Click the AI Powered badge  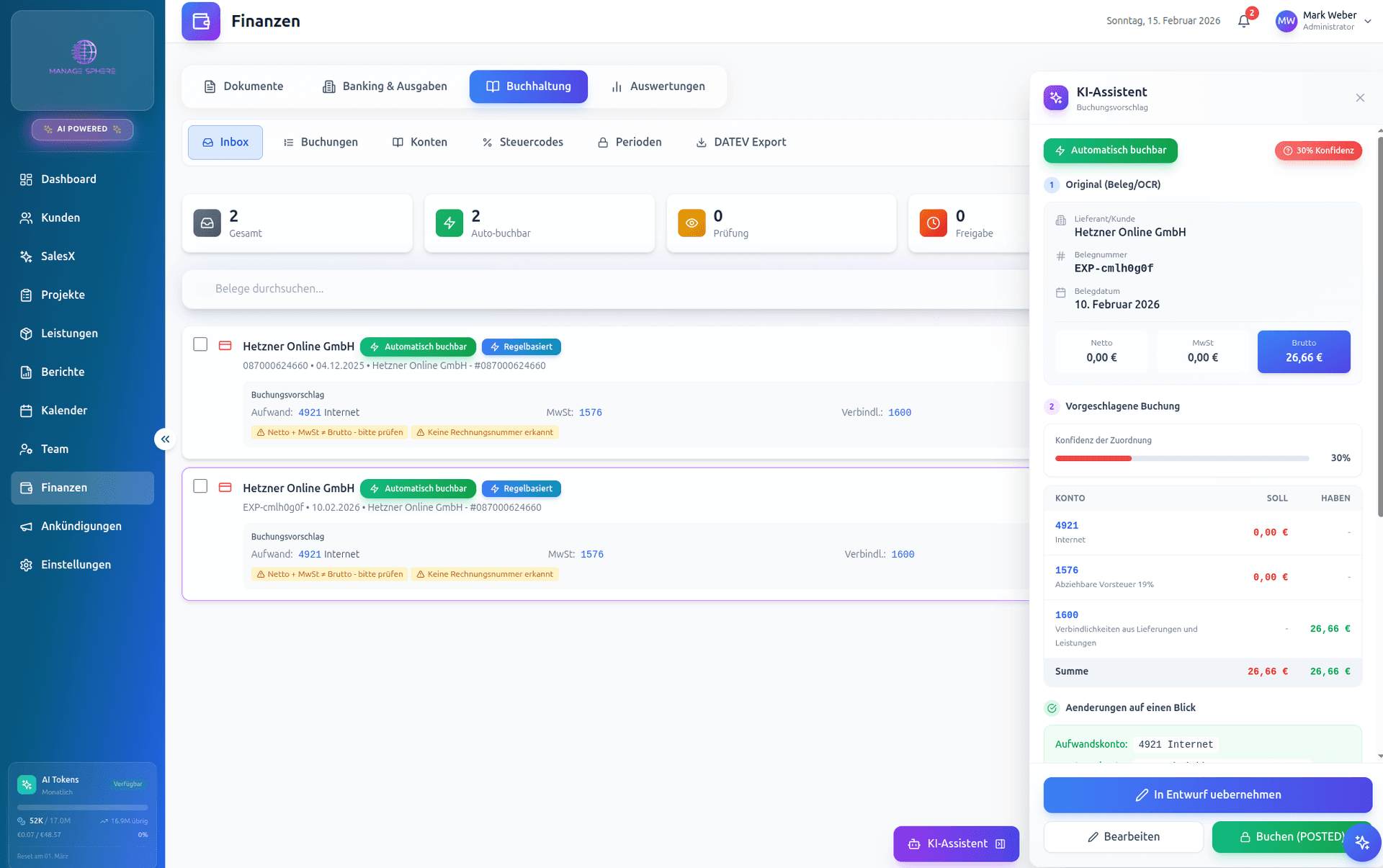point(82,129)
